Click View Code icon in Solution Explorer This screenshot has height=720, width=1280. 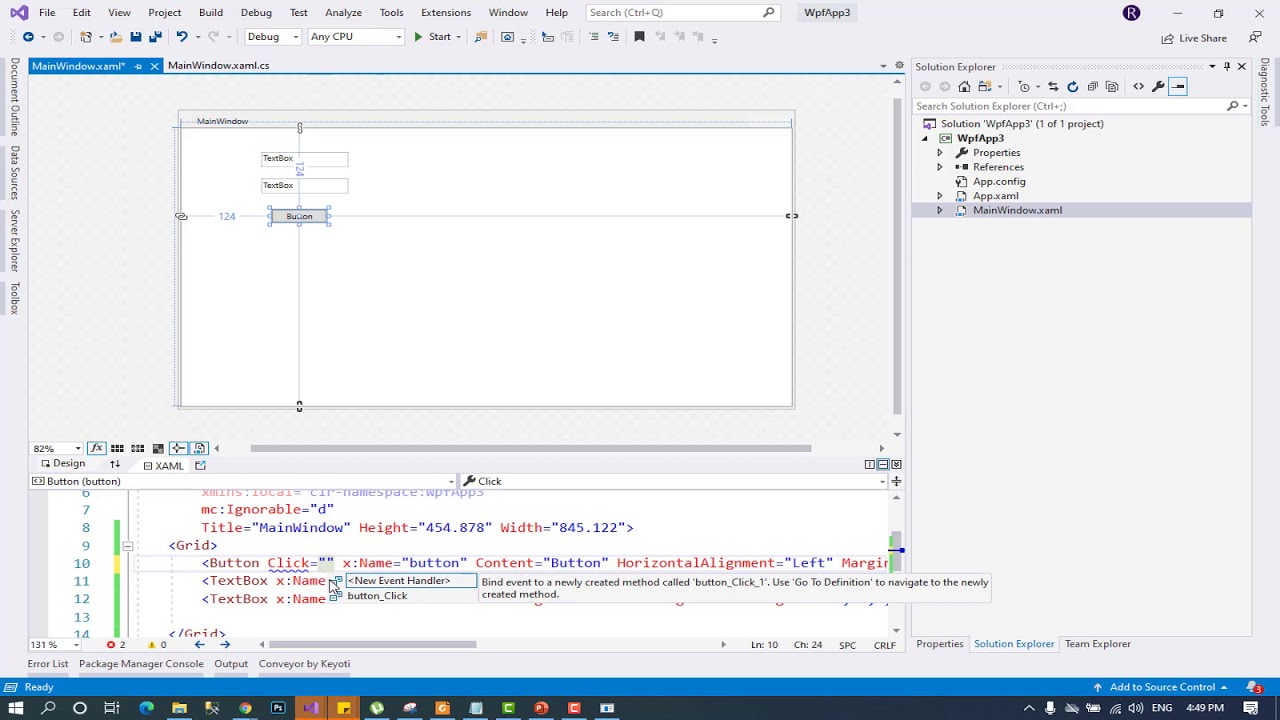pyautogui.click(x=1138, y=87)
